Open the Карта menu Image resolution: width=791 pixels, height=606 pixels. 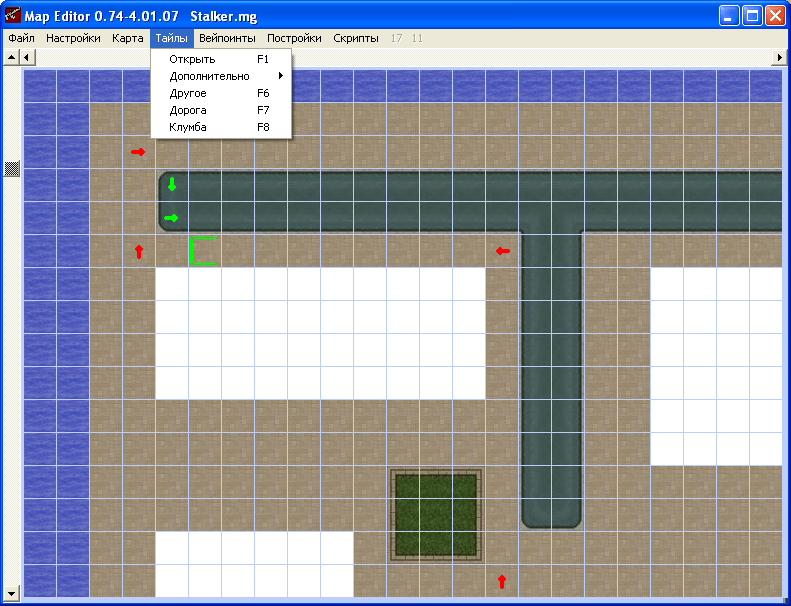(x=128, y=38)
